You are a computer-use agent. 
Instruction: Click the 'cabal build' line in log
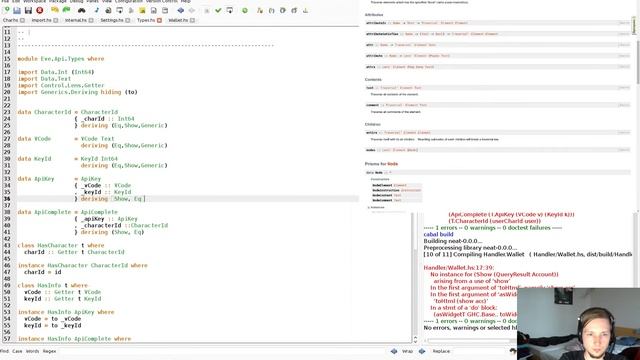click(438, 234)
